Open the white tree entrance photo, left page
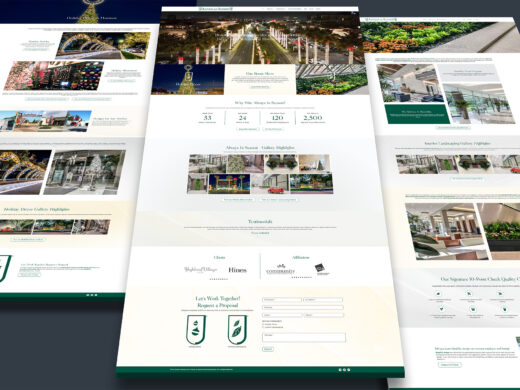The height and width of the screenshot is (390, 520). pos(85,172)
